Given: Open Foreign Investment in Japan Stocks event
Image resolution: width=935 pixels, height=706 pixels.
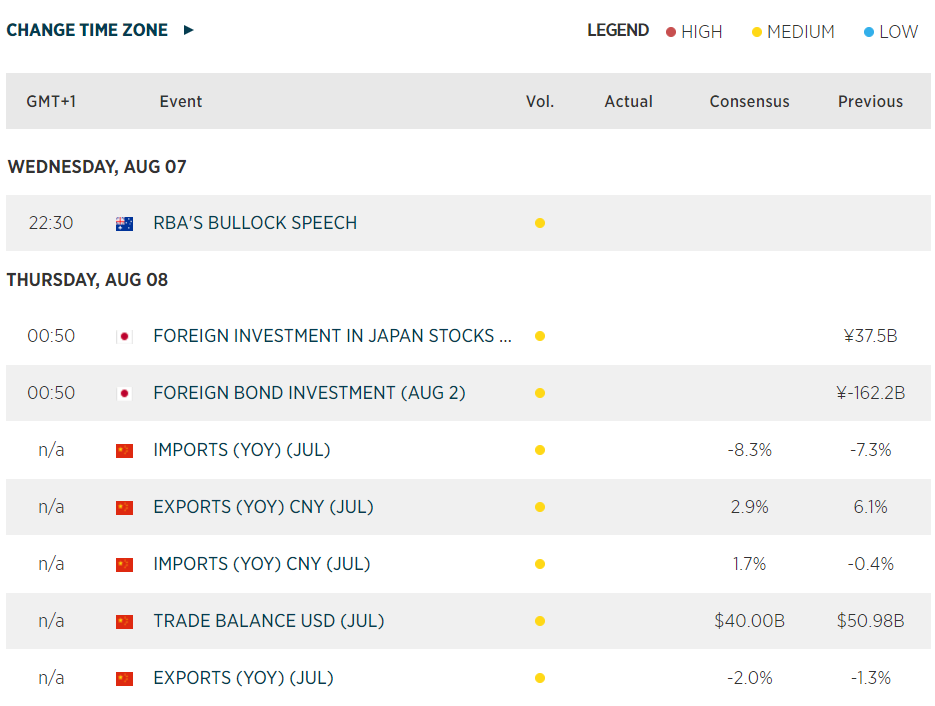Looking at the screenshot, I should tap(332, 336).
